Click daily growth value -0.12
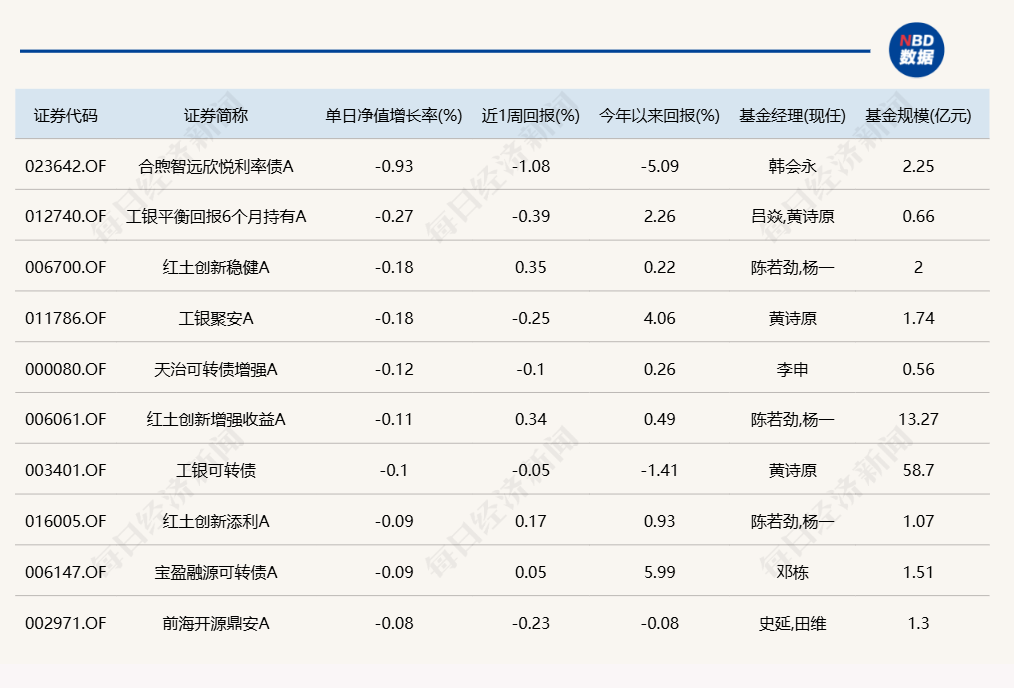Screen dimensions: 1014x688 pos(394,369)
